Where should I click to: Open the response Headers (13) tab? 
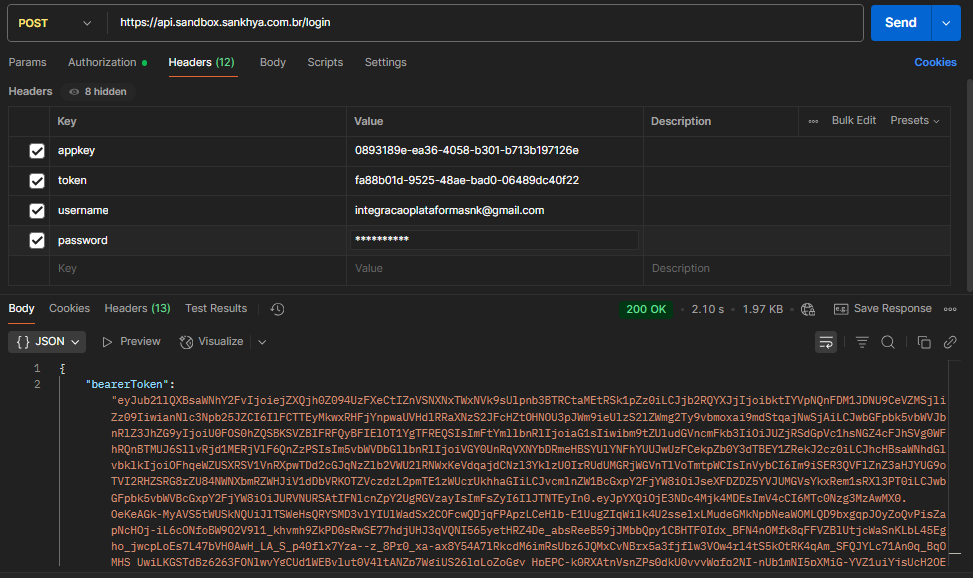tap(137, 309)
